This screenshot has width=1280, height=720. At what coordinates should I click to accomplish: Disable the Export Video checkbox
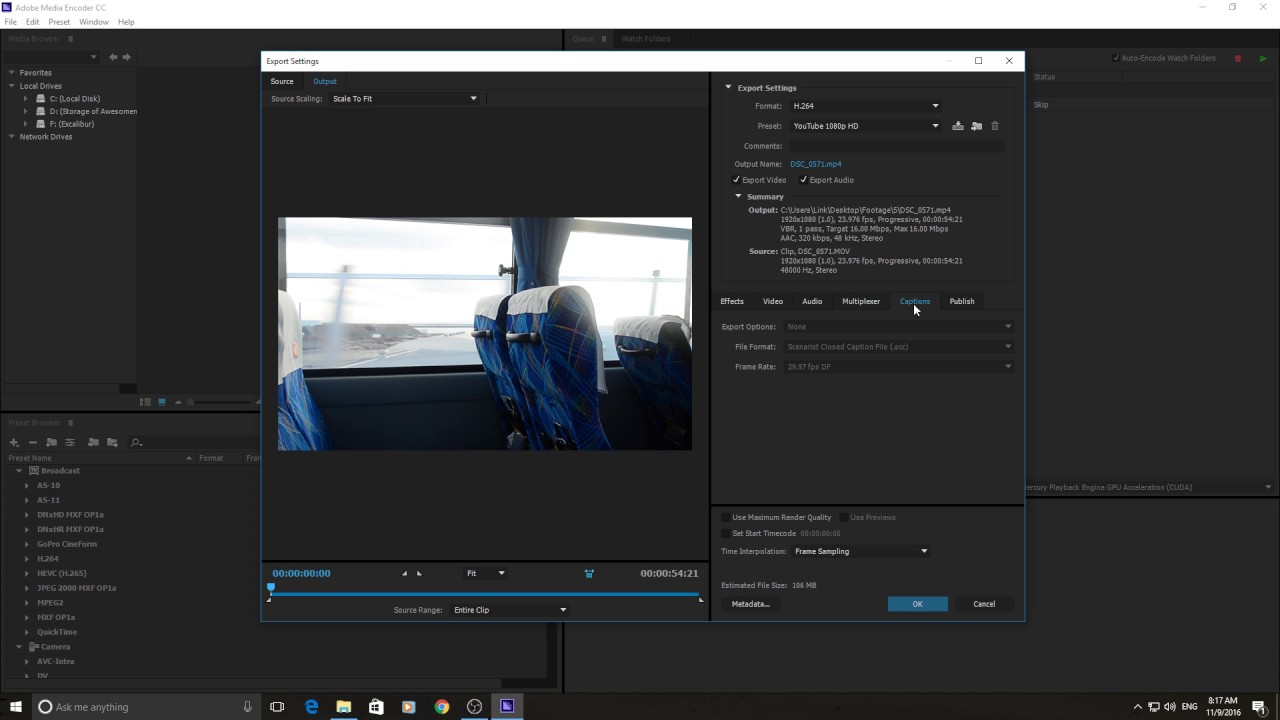pyautogui.click(x=737, y=180)
